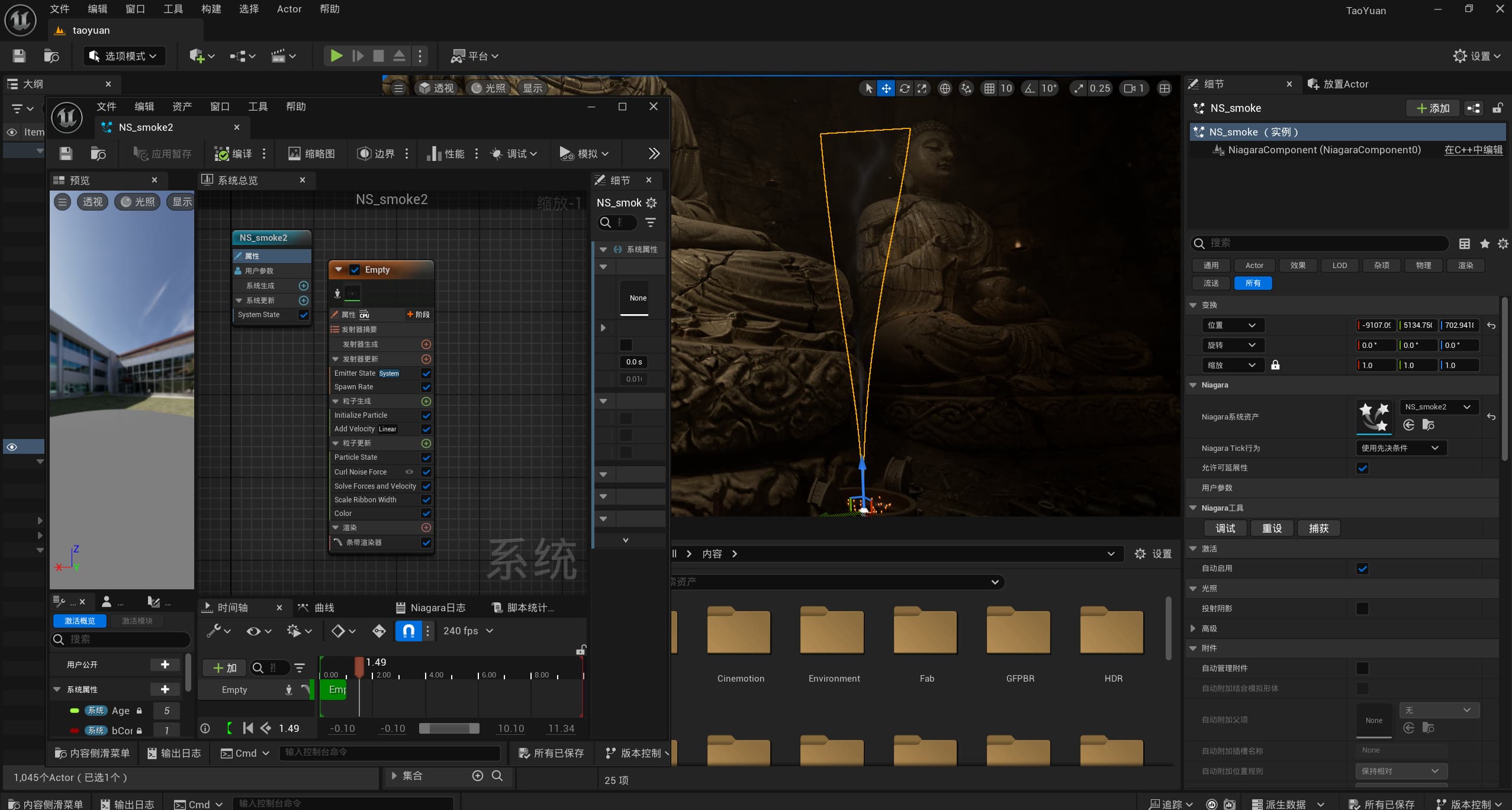Disable the Curl Noise Force module
The width and height of the screenshot is (1512, 810).
[426, 472]
